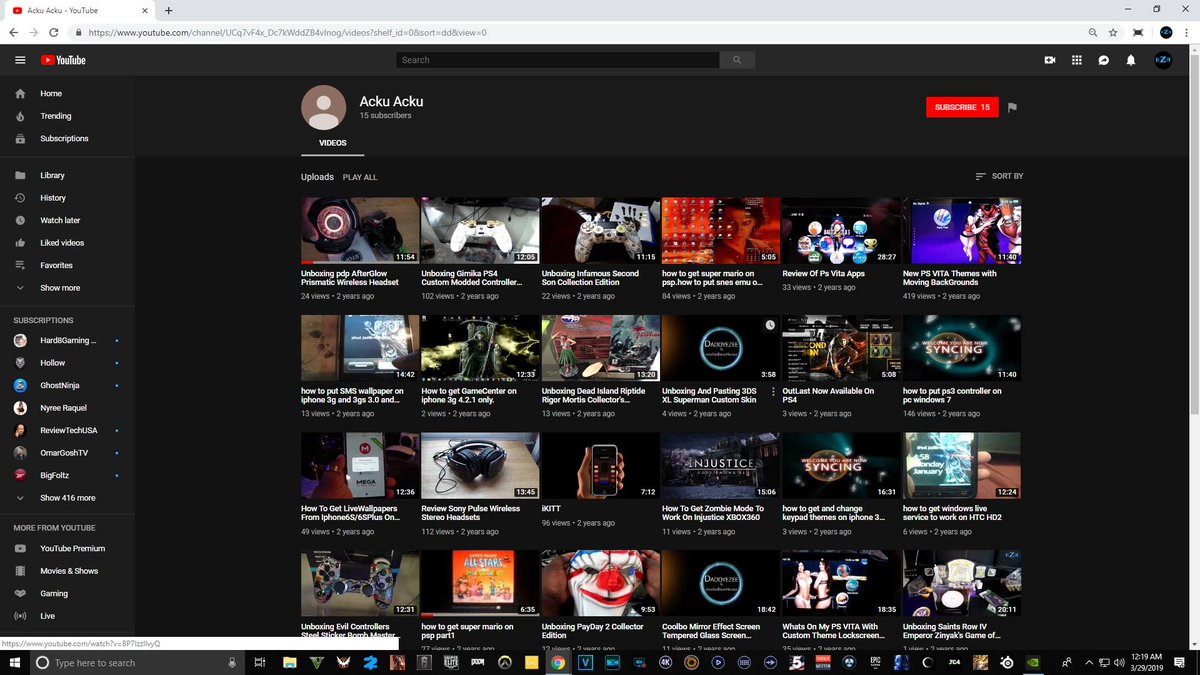Switch to the Acku Acku browser tab
The height and width of the screenshot is (675, 1200).
(80, 10)
